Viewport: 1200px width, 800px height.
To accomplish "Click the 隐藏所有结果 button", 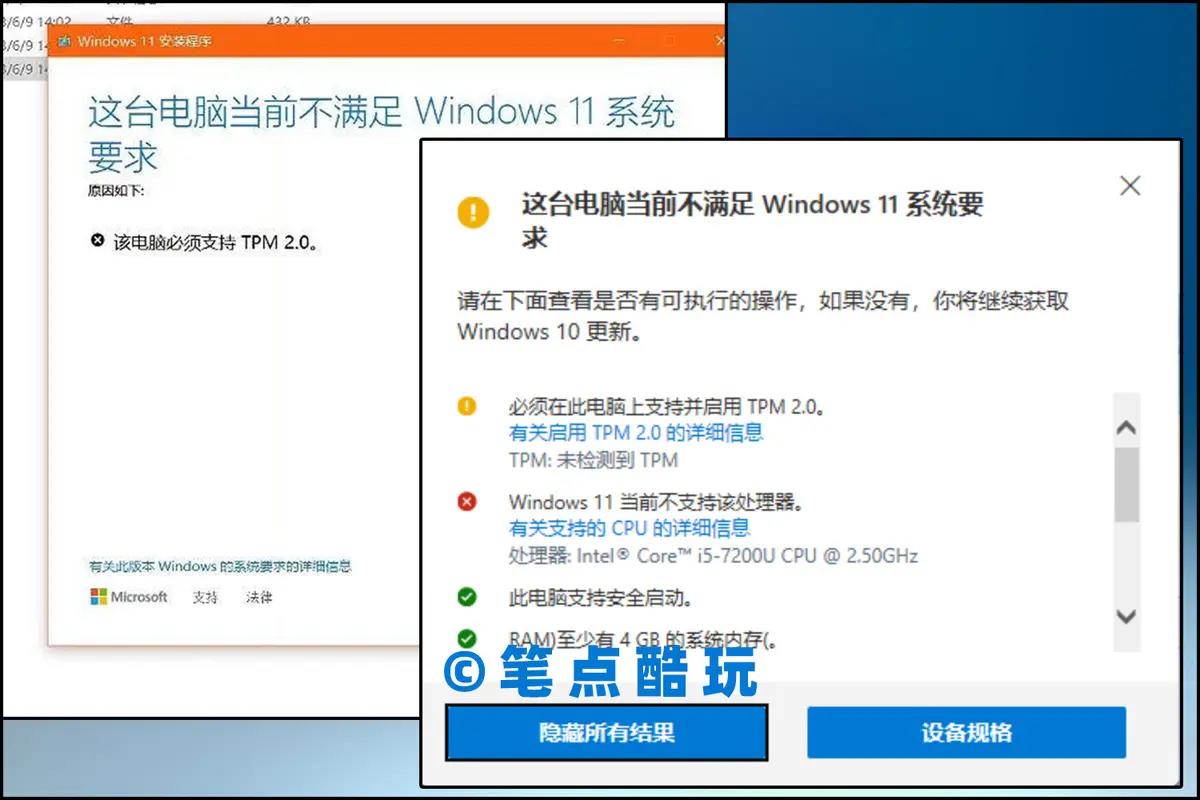I will tap(607, 733).
